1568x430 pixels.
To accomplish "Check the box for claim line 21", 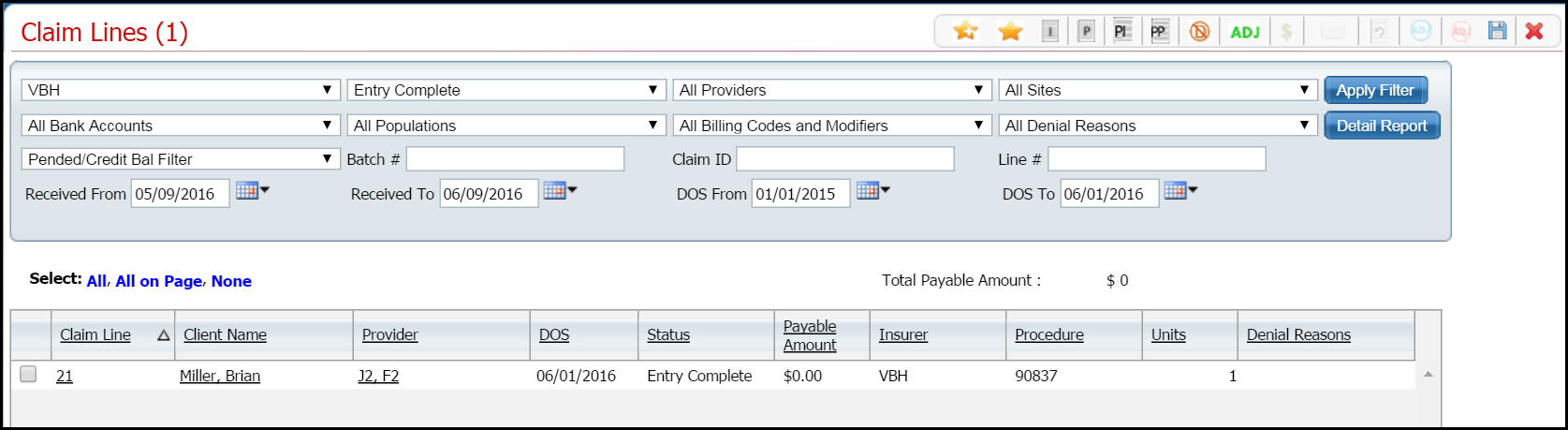I will point(28,375).
